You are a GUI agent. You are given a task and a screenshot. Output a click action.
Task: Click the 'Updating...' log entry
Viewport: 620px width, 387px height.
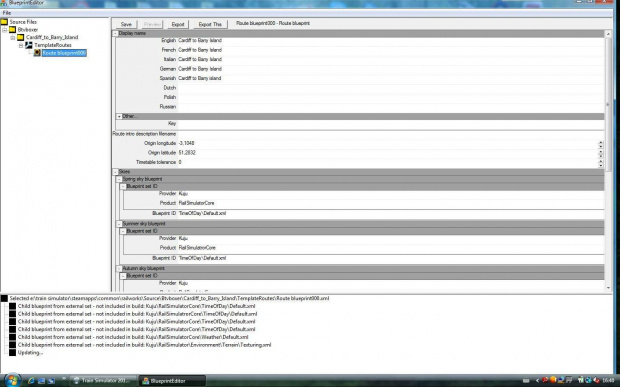pos(30,353)
